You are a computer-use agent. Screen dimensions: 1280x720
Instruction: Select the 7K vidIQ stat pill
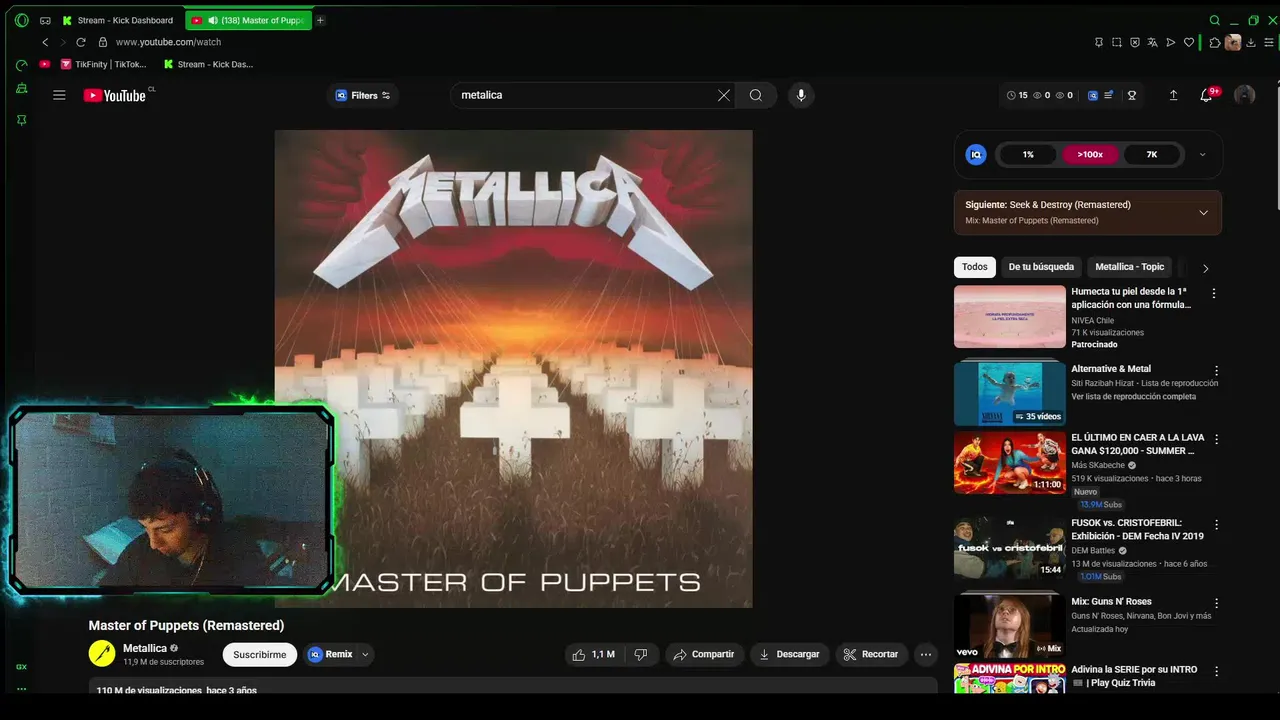pos(1152,154)
